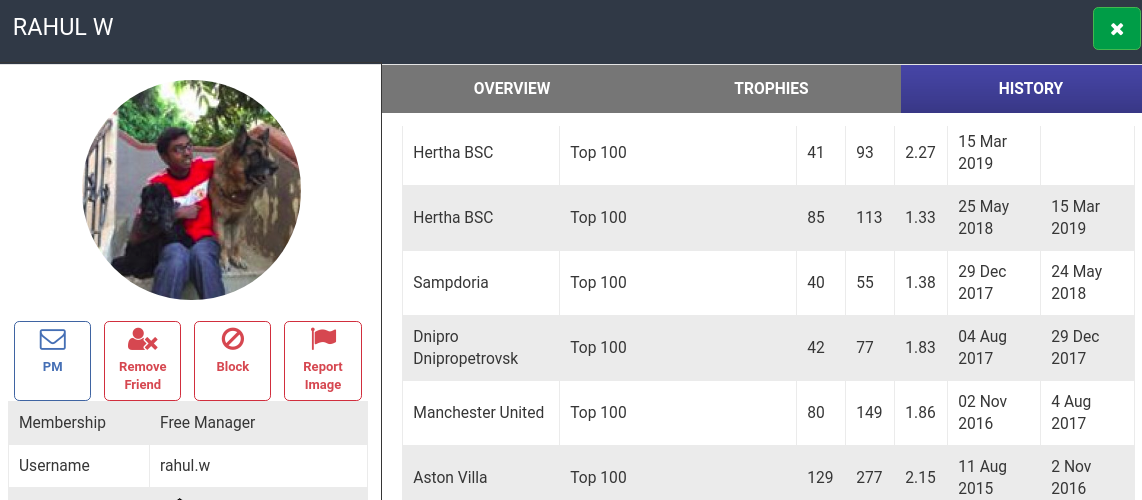Click the Remove Friend label text
The height and width of the screenshot is (500, 1142).
coord(143,375)
